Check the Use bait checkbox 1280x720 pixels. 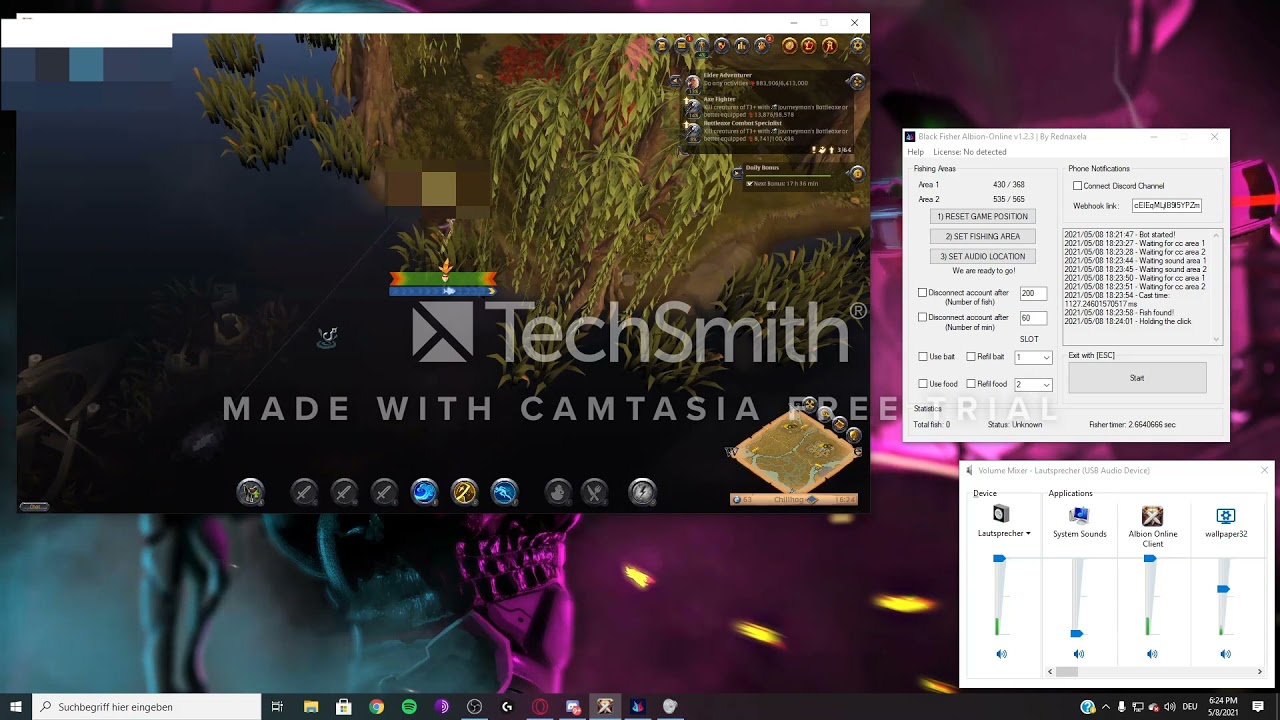[923, 357]
